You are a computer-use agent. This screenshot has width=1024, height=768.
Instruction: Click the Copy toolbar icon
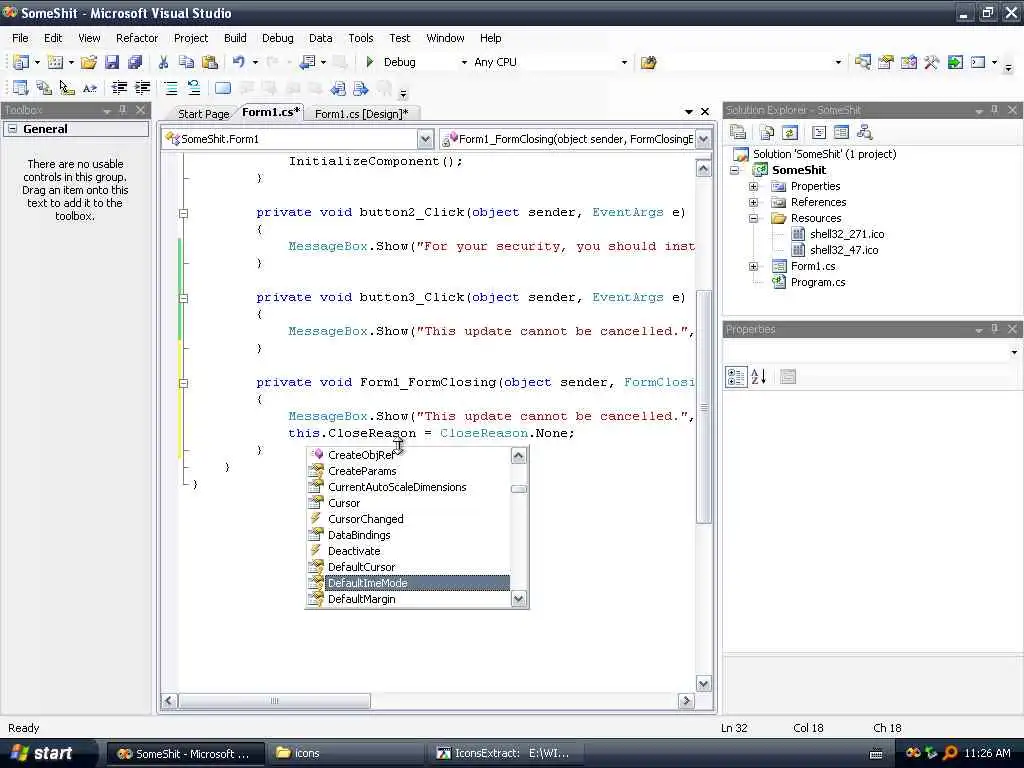(186, 62)
